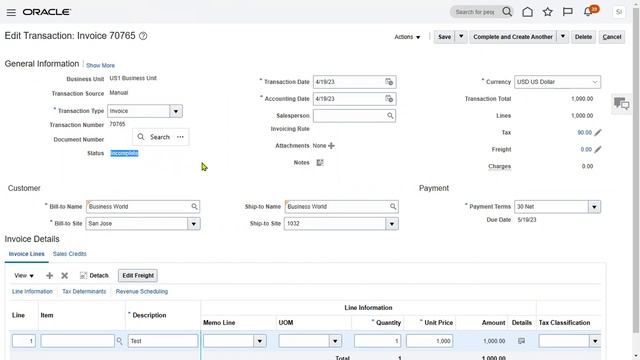Expand the Save button dropdown arrow

(461, 37)
